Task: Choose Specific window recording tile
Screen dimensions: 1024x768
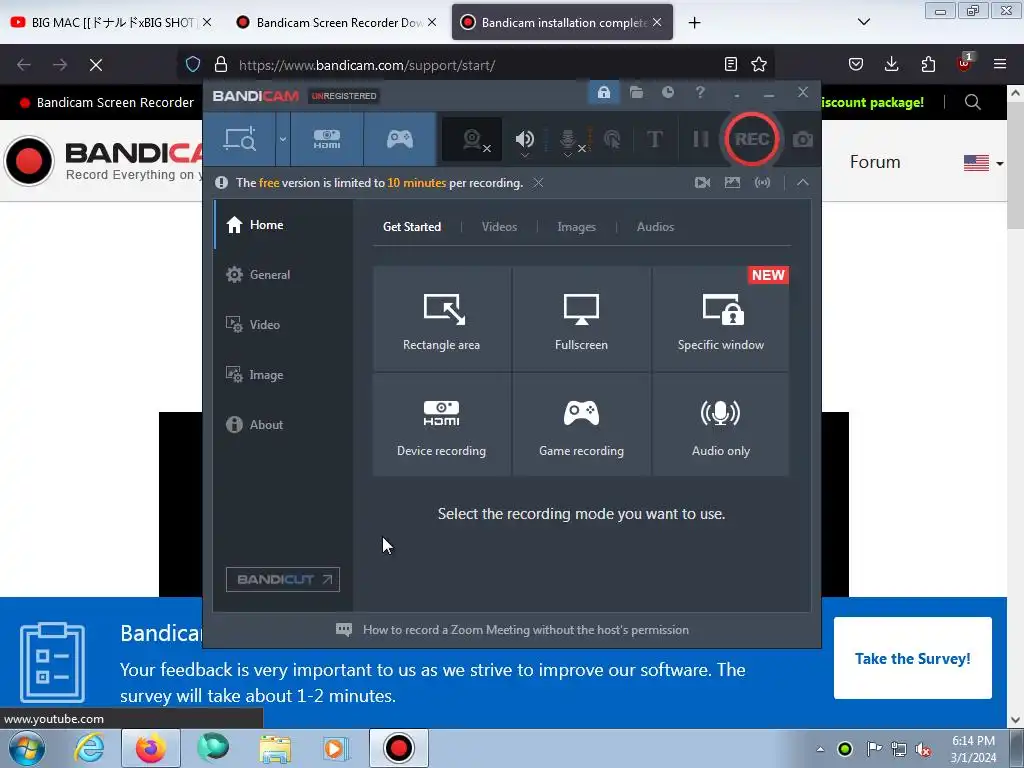Action: [x=720, y=319]
